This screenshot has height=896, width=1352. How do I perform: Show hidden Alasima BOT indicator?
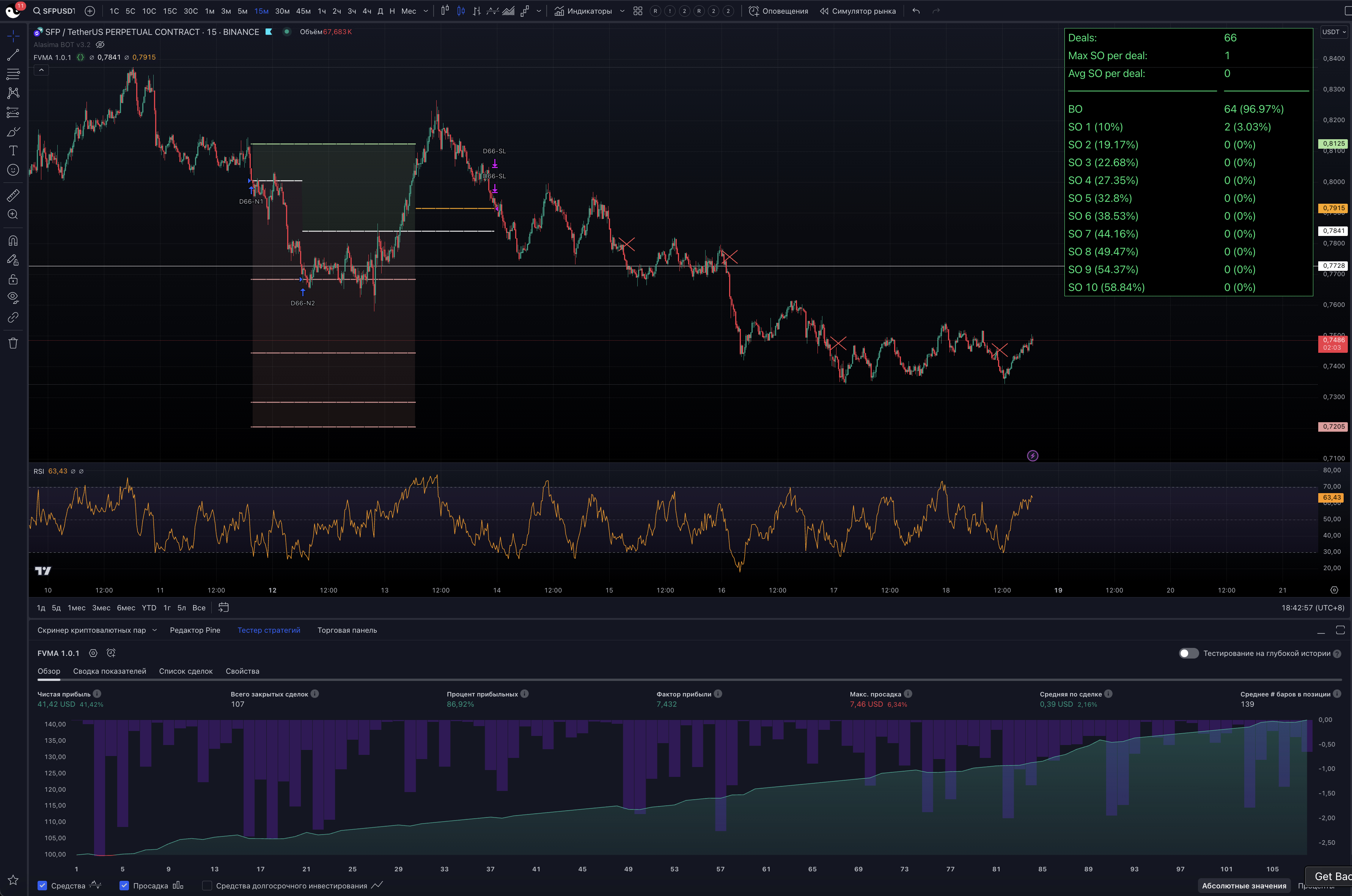[x=100, y=44]
